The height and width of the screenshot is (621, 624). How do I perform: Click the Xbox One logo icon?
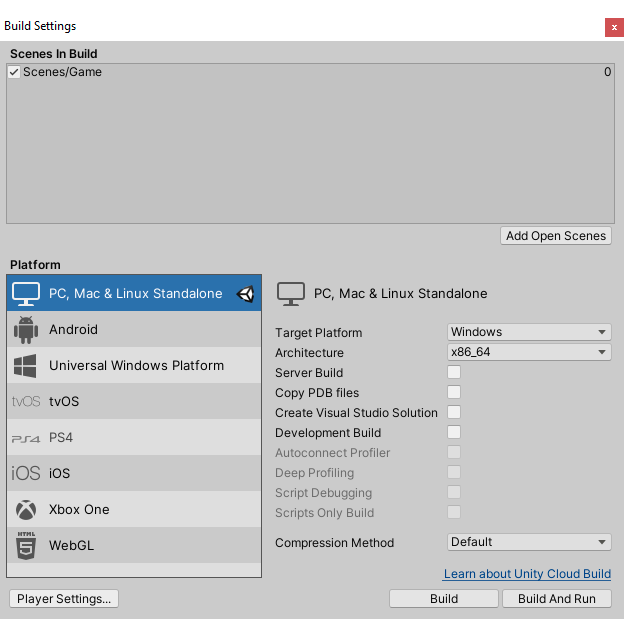point(26,510)
